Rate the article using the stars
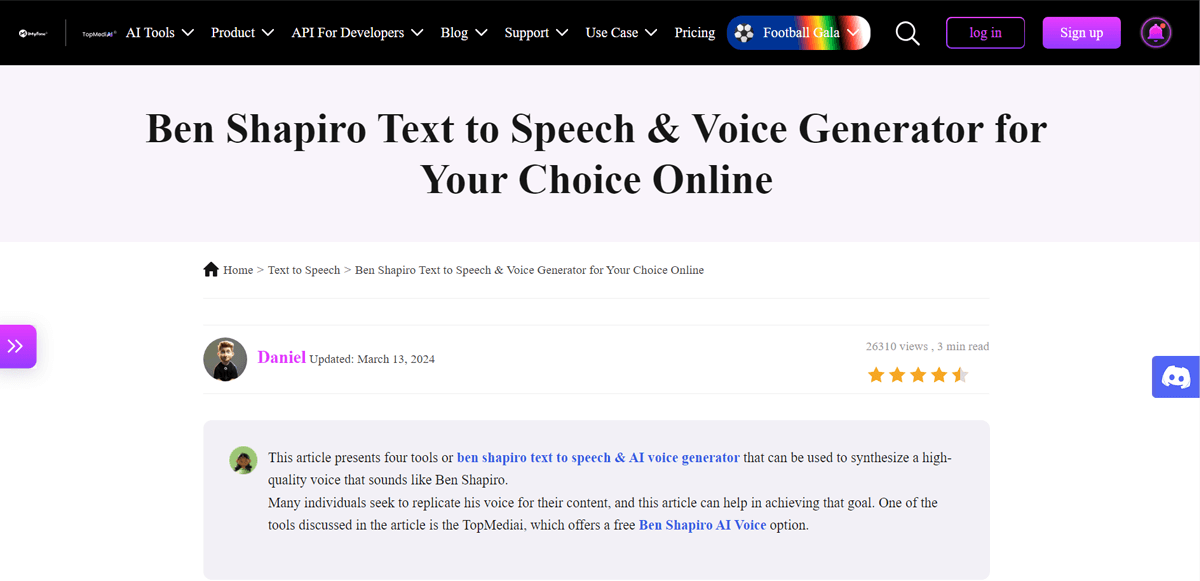This screenshot has height=581, width=1200. (917, 375)
